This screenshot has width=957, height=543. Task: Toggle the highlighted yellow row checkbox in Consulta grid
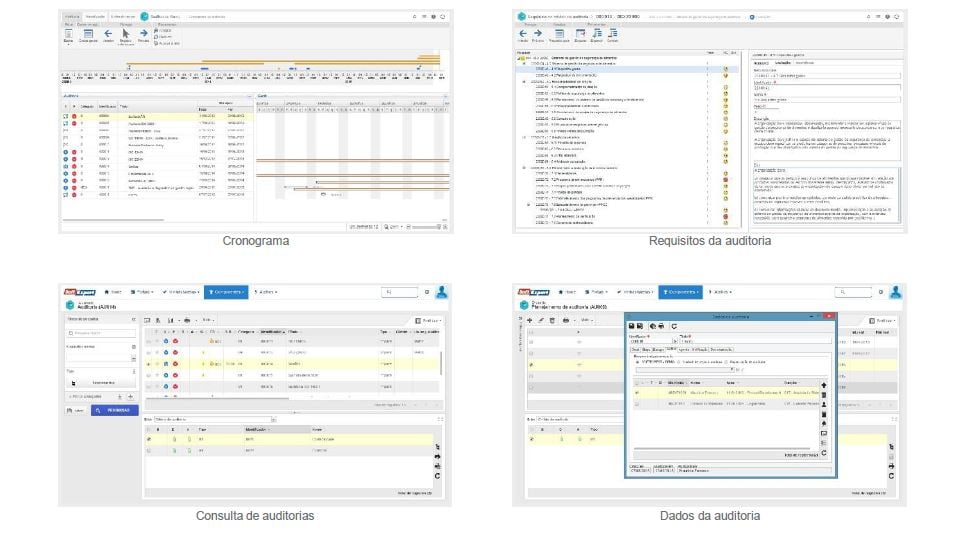point(150,364)
